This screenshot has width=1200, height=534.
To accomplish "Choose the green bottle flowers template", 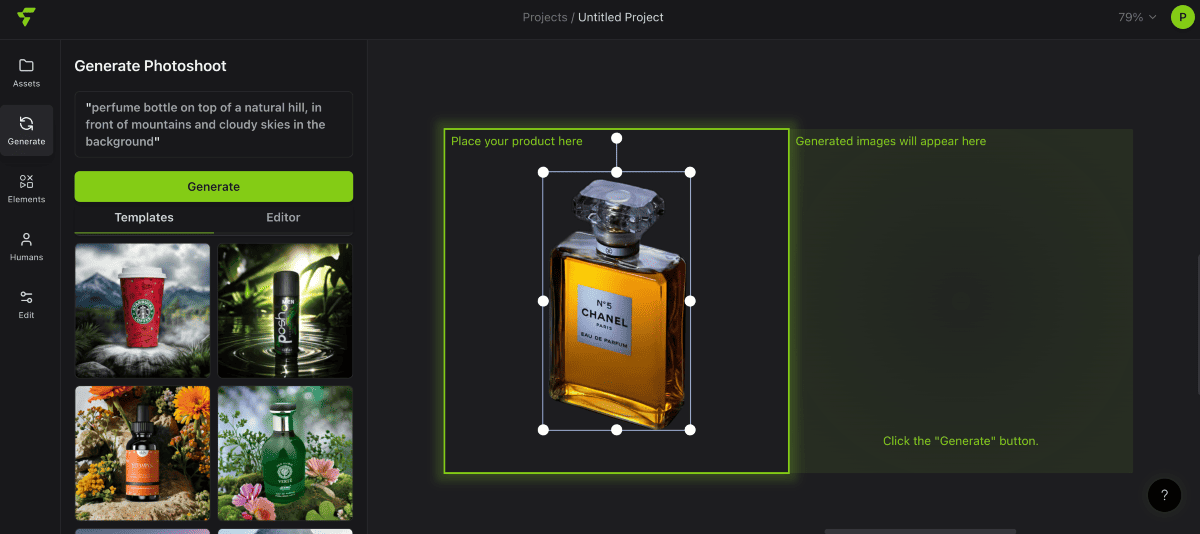I will (x=285, y=452).
